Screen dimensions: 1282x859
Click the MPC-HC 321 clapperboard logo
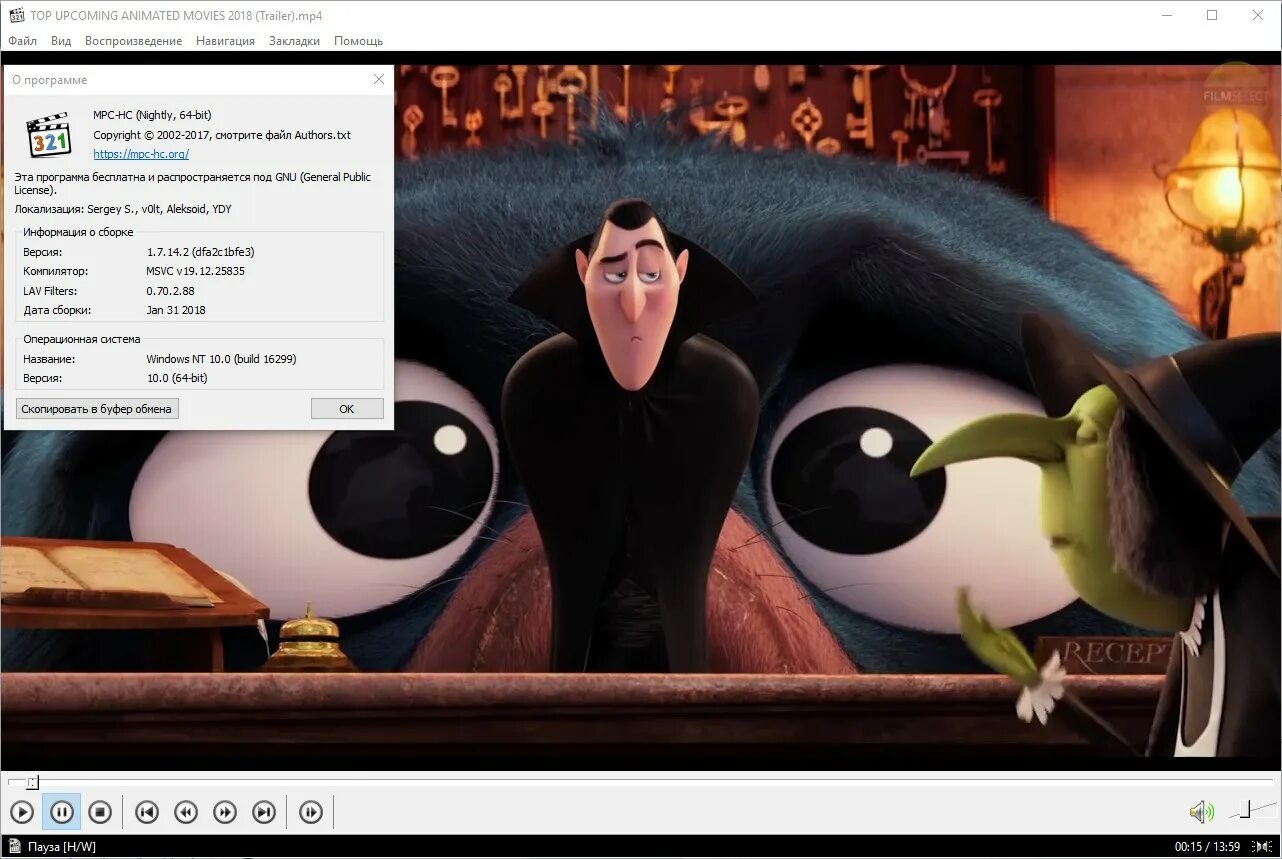click(x=48, y=136)
